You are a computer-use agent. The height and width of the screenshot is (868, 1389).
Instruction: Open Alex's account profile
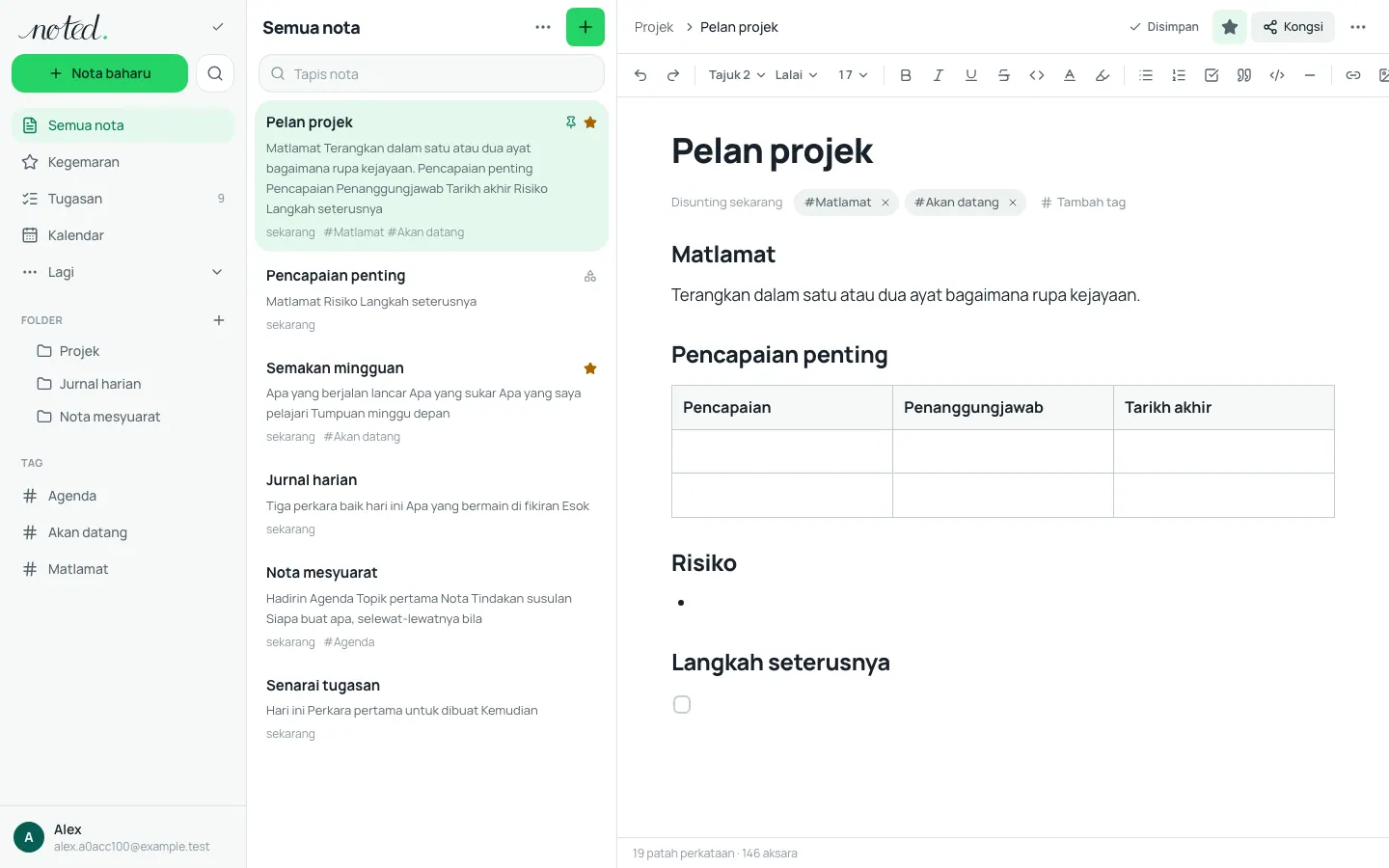click(123, 837)
